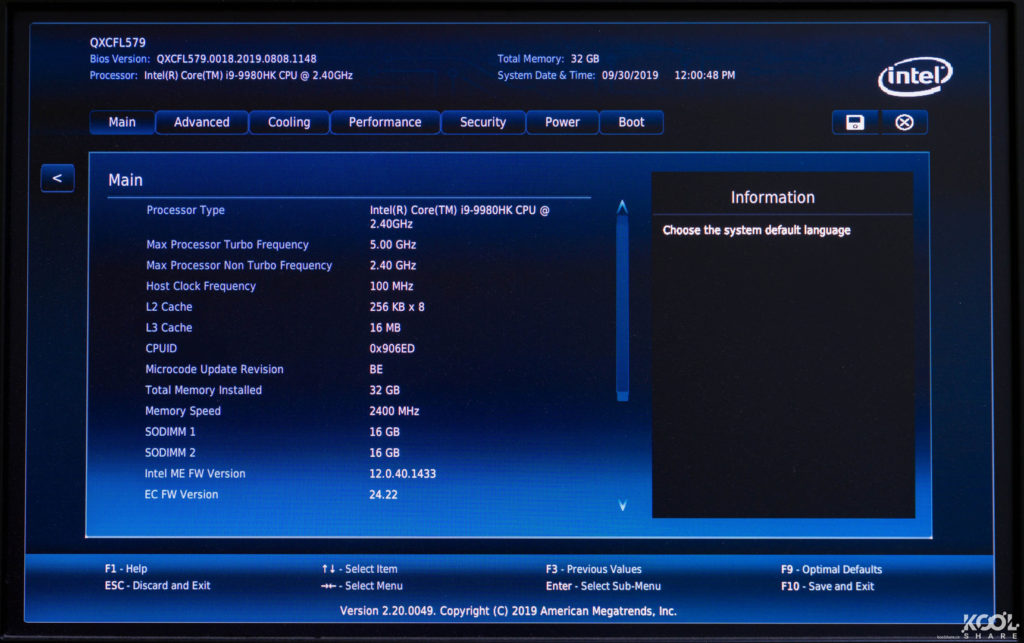Click the L2 Cache label
1024x643 pixels.
169,307
